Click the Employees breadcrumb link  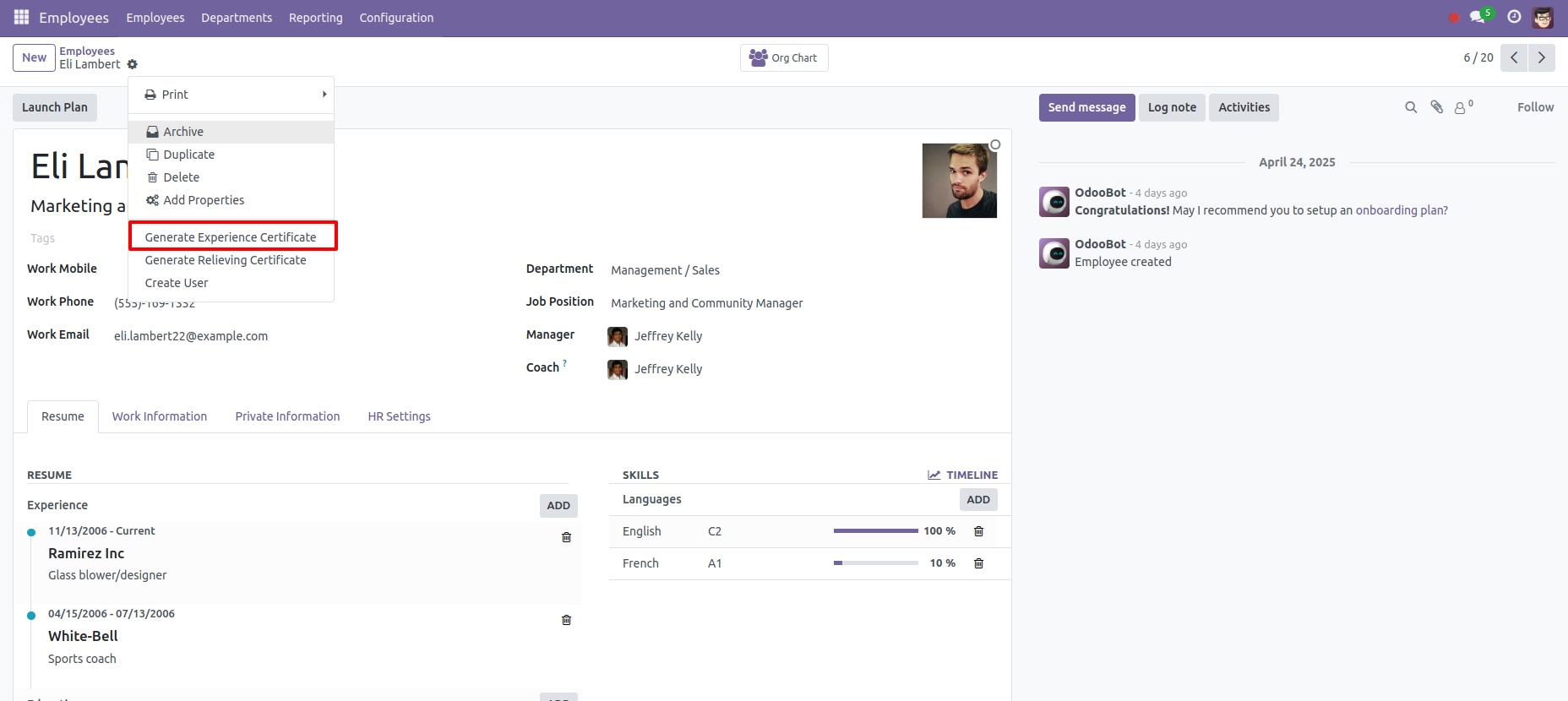coord(87,51)
